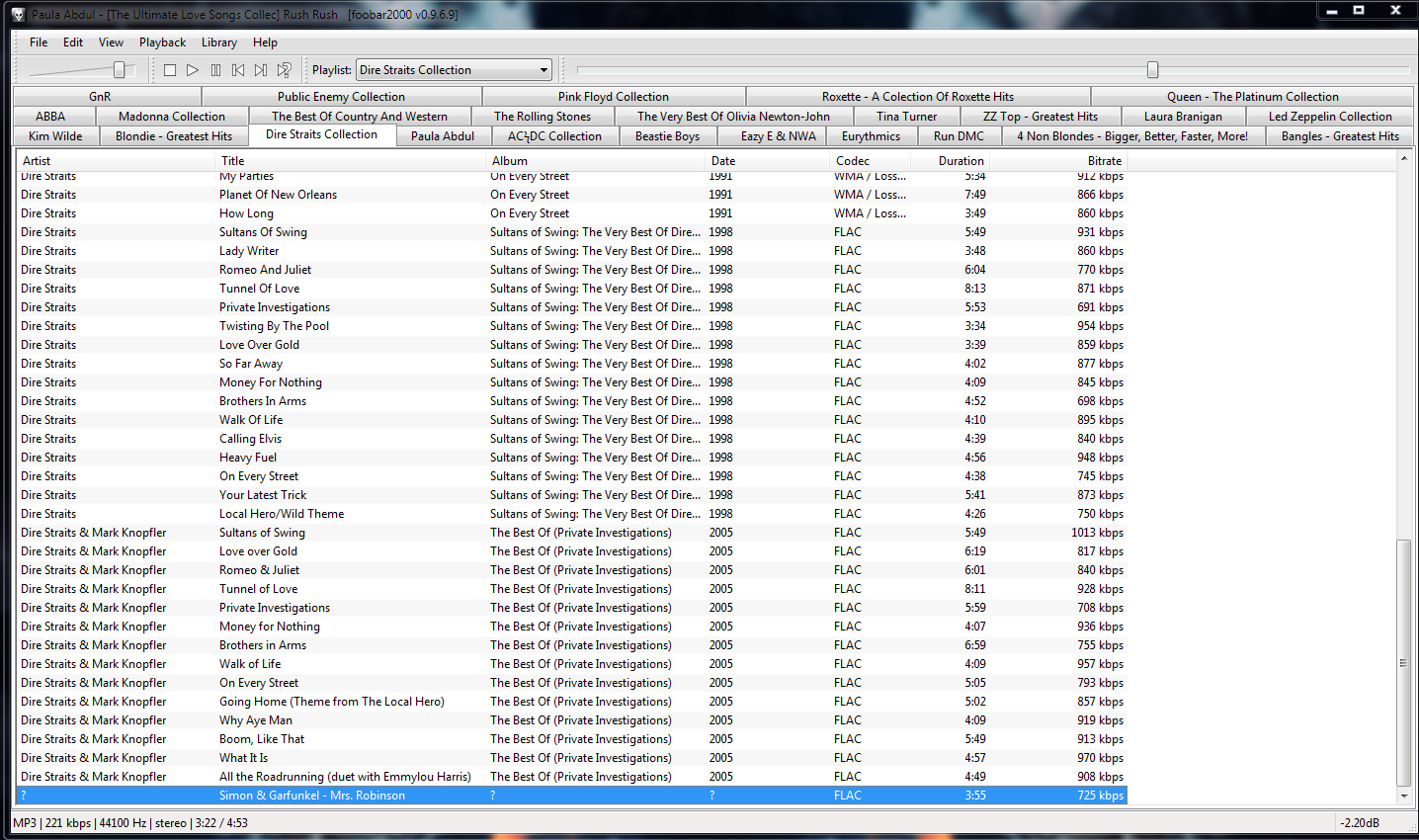Screen dimensions: 1419x840
Task: Open the Playback menu
Action: pyautogui.click(x=162, y=42)
